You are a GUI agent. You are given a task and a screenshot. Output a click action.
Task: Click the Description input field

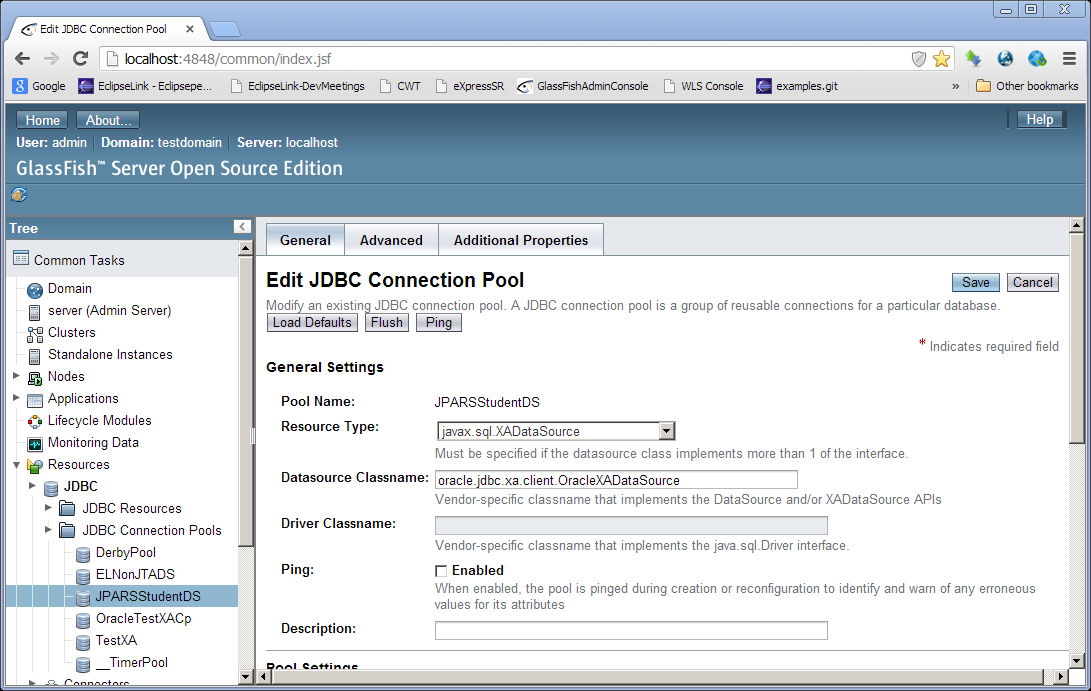(631, 630)
